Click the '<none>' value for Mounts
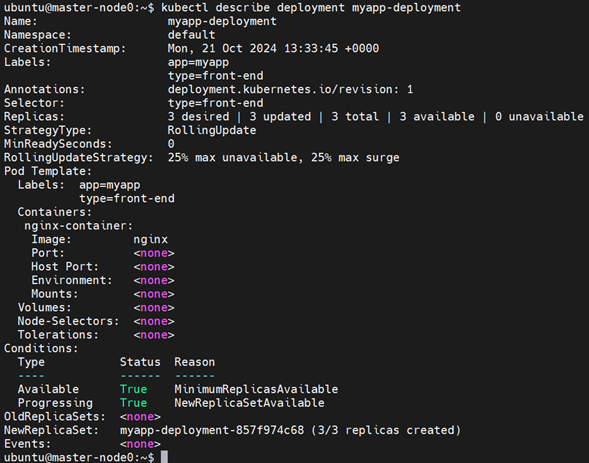This screenshot has width=589, height=463. coord(154,294)
